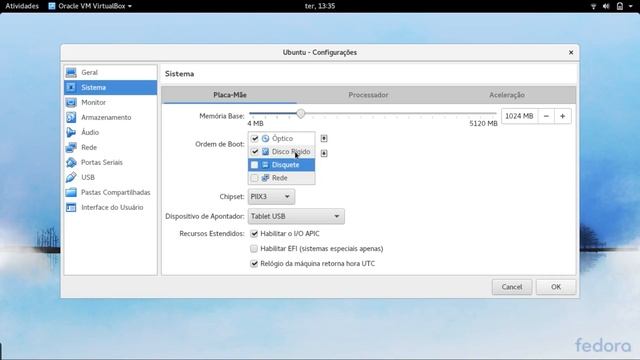Click the Interface do Usuário window icon

71,207
